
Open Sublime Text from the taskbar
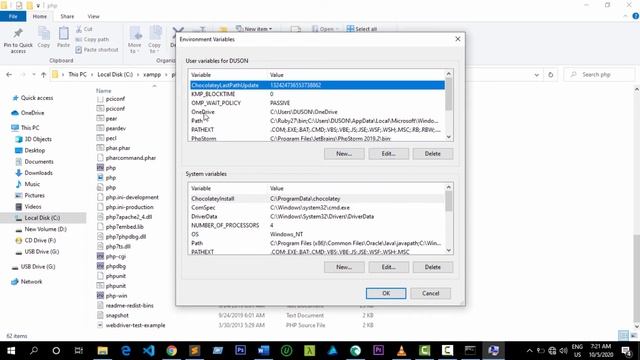(195, 351)
